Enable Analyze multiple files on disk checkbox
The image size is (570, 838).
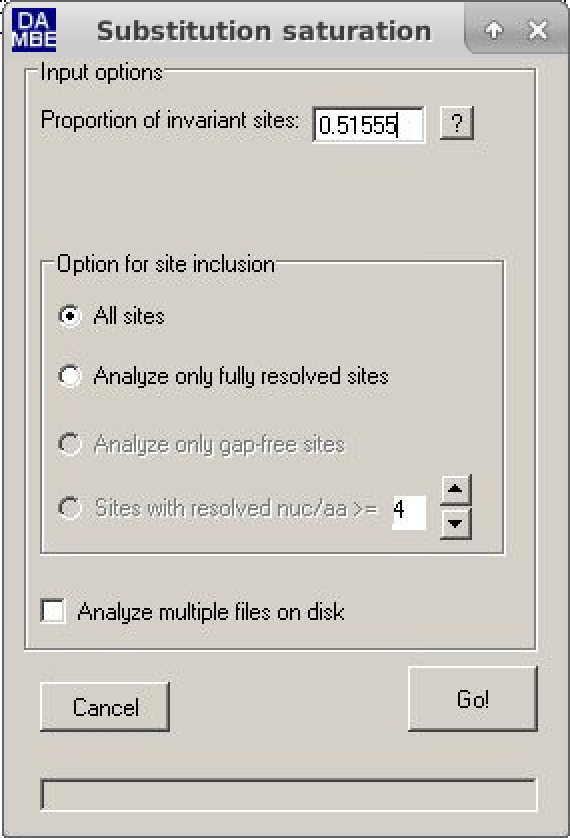pos(53,611)
